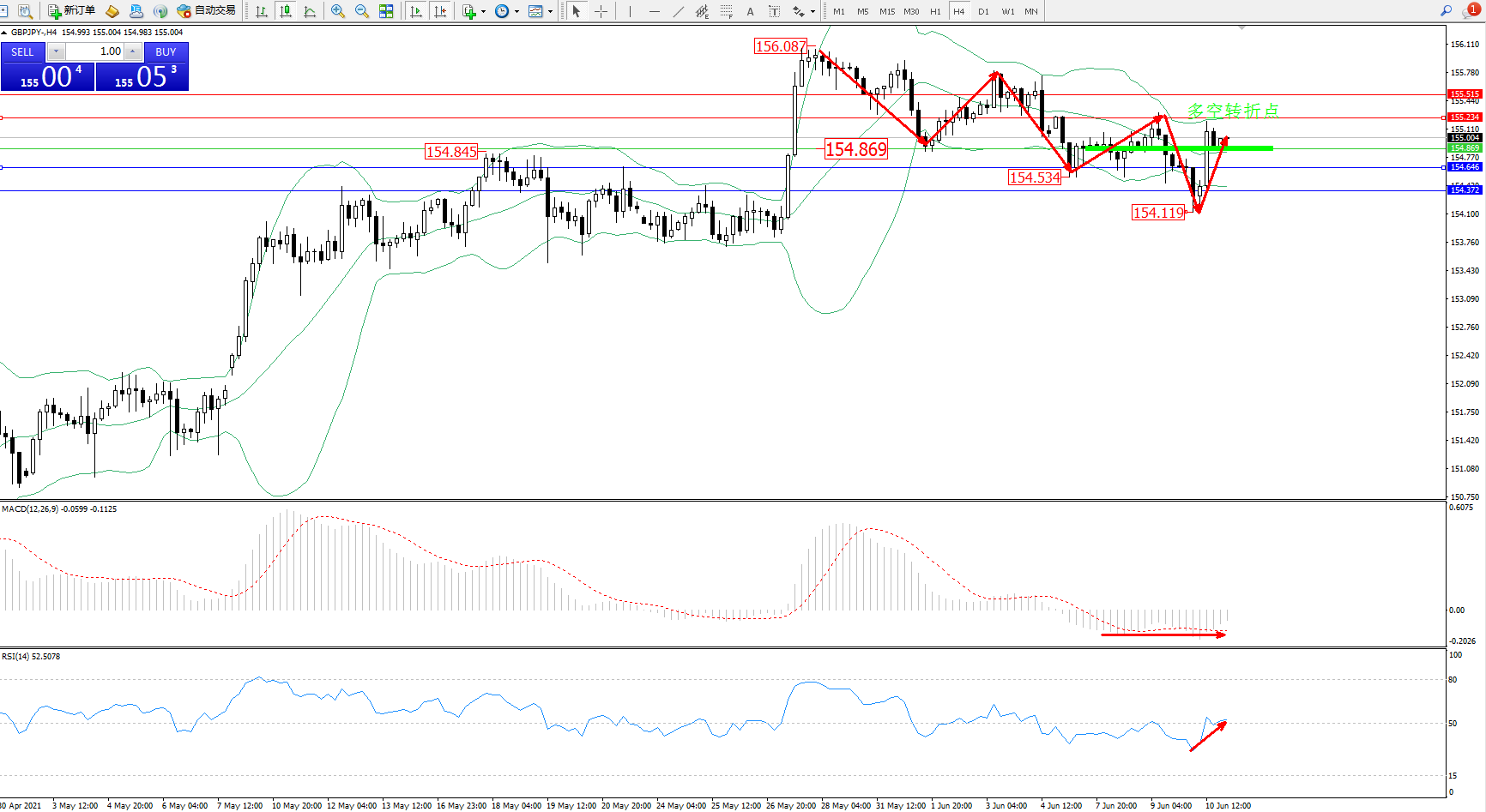The height and width of the screenshot is (812, 1486).
Task: Select the horizontal line tool
Action: [x=655, y=11]
